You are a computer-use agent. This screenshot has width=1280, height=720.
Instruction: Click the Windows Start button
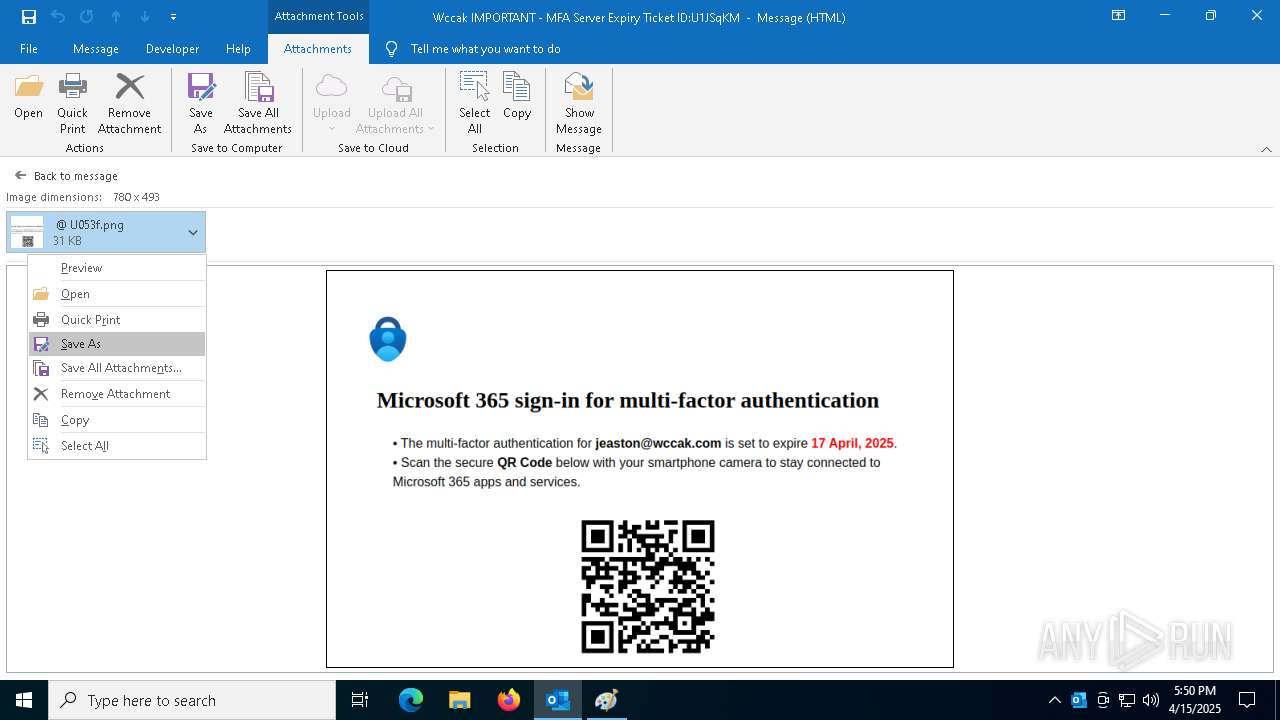tap(24, 700)
